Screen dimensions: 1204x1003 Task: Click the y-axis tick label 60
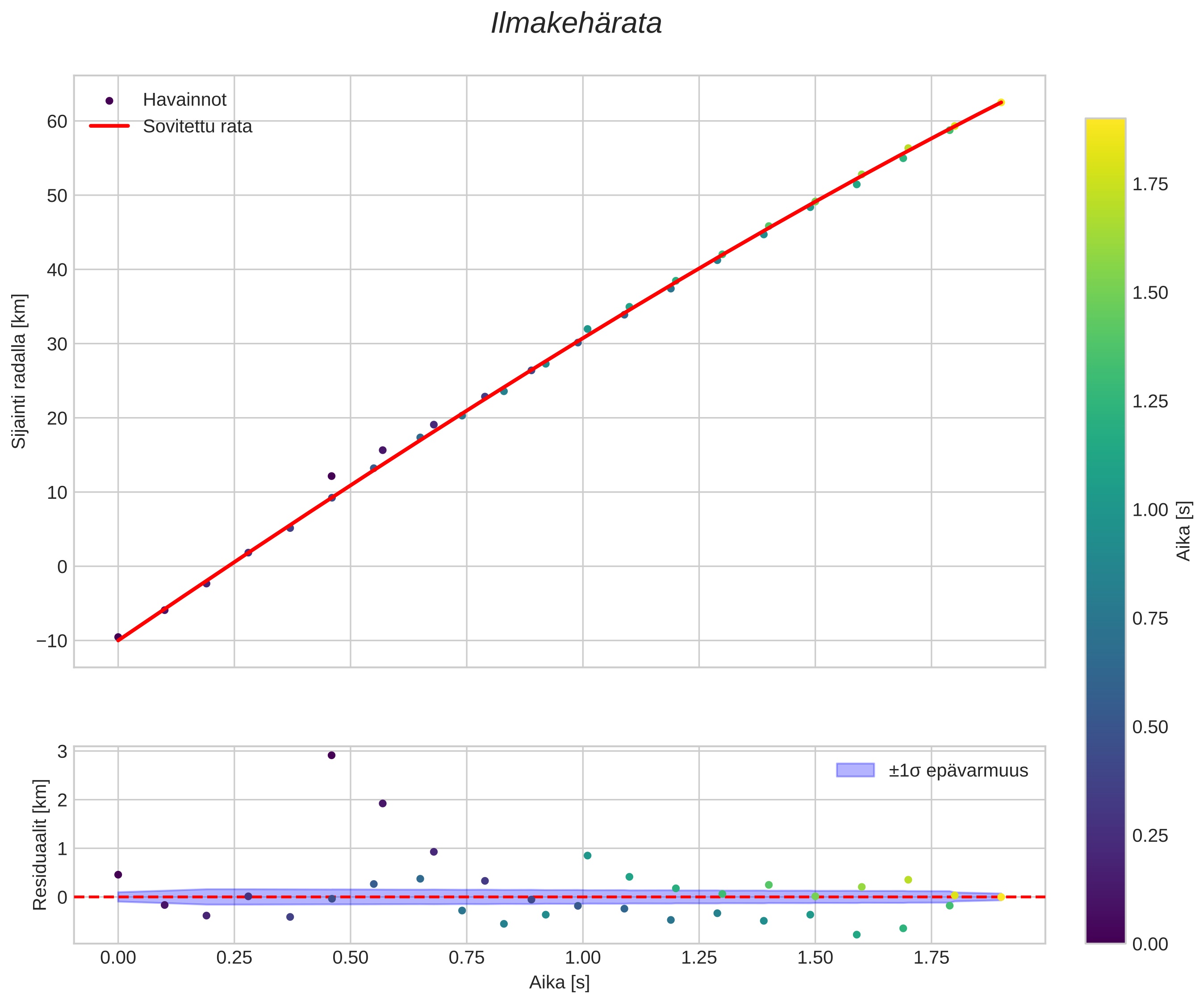57,121
